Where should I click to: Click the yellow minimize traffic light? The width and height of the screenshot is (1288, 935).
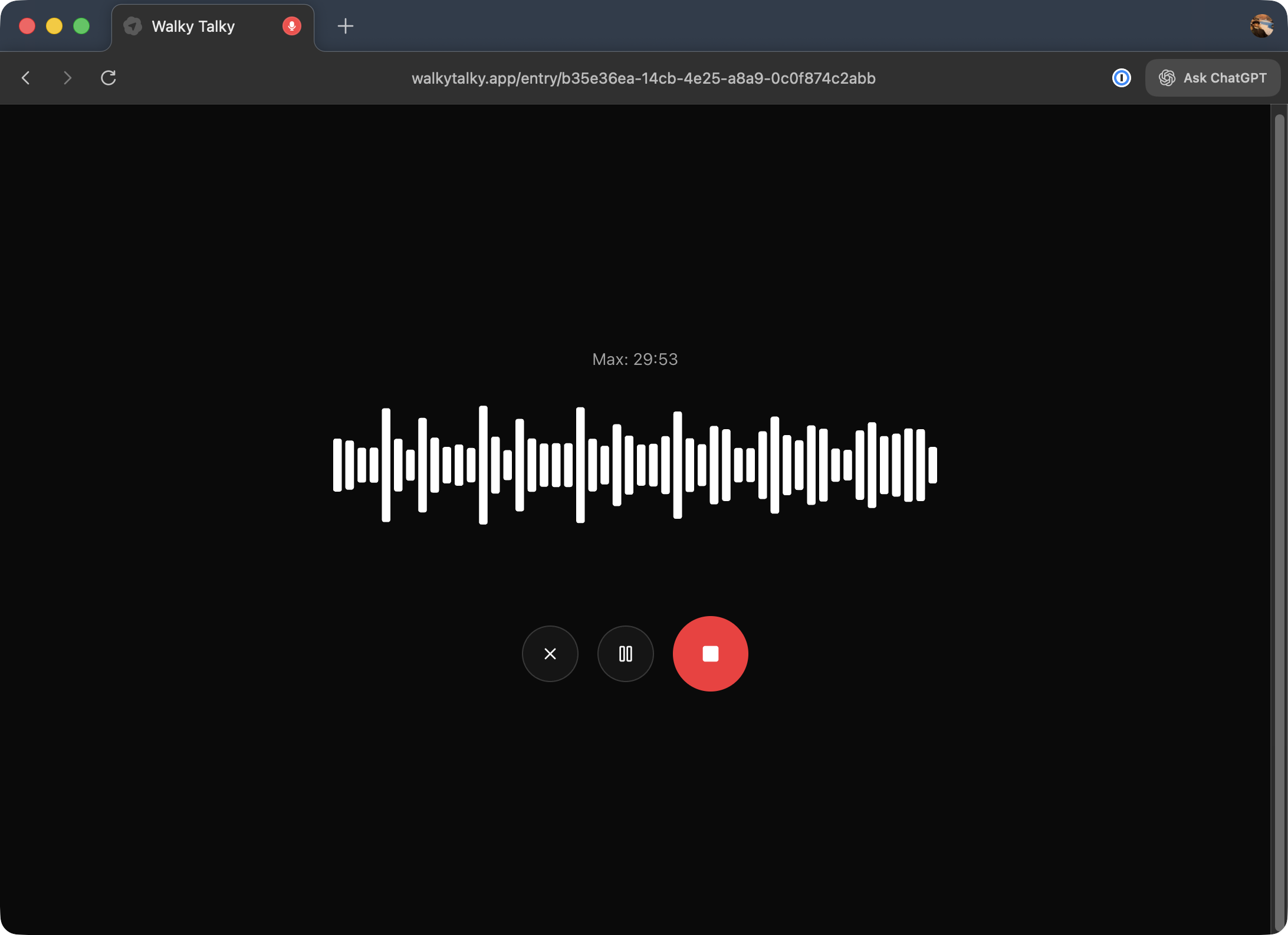(54, 26)
